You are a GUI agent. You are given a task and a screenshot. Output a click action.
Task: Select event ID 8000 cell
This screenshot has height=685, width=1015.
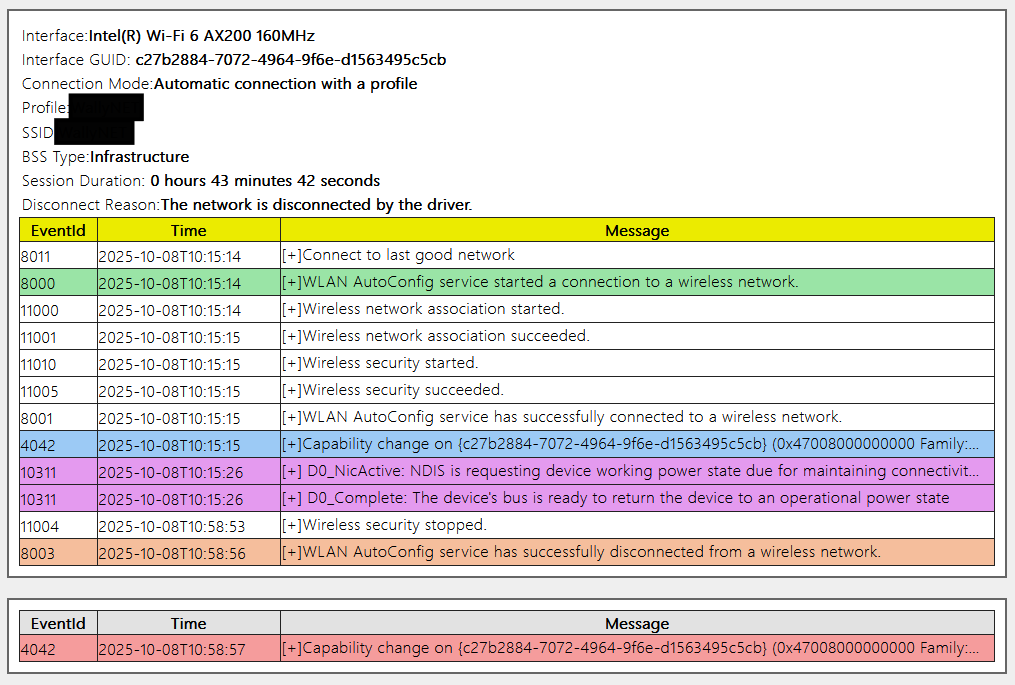pos(58,283)
